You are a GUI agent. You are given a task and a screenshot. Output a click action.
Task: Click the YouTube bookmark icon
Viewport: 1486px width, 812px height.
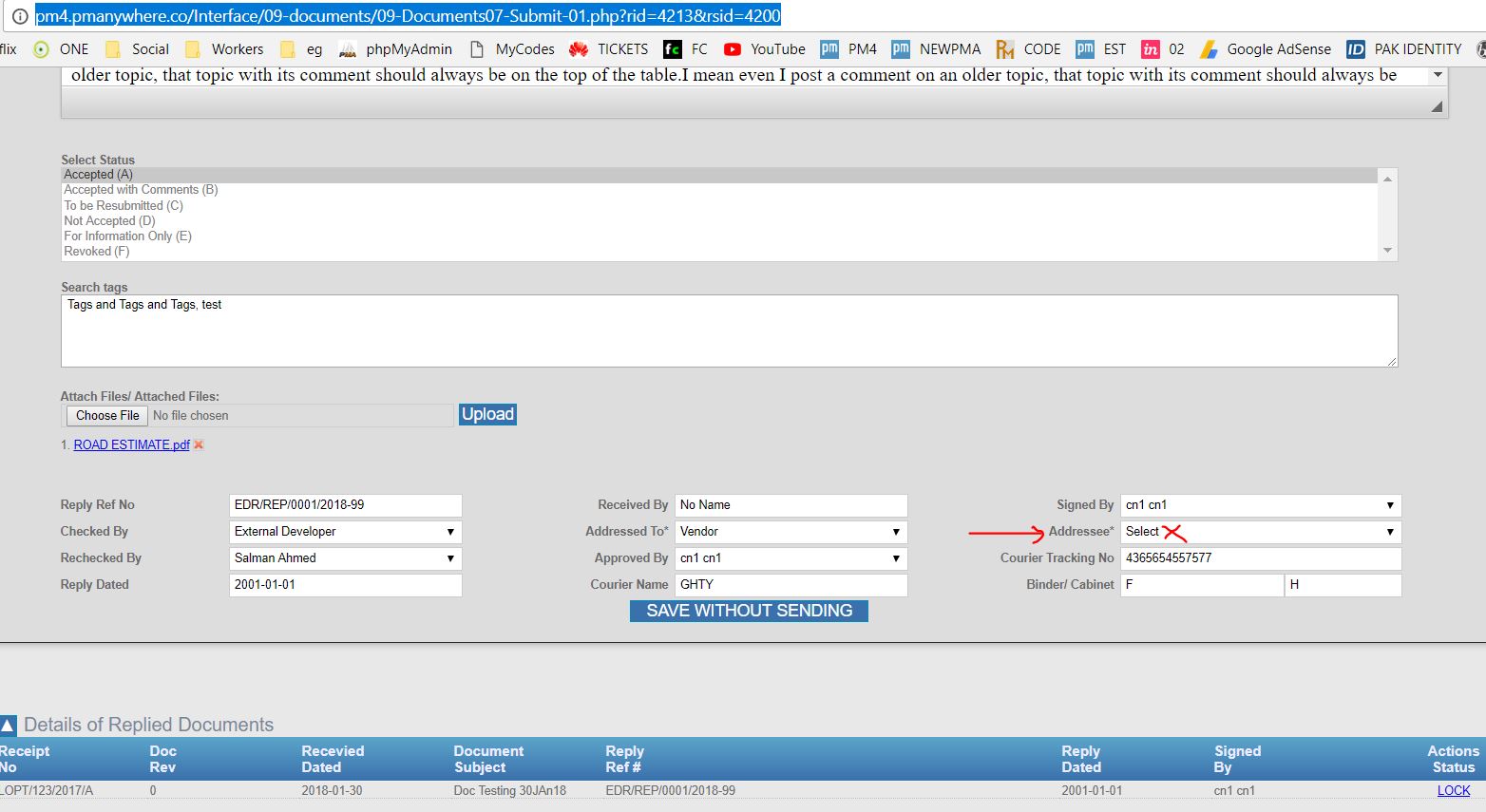pos(732,49)
